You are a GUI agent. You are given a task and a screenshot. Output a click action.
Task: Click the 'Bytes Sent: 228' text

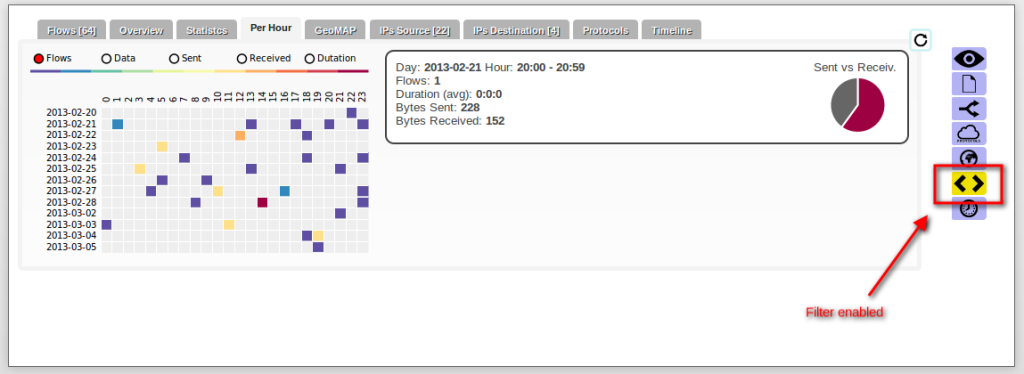[x=438, y=108]
